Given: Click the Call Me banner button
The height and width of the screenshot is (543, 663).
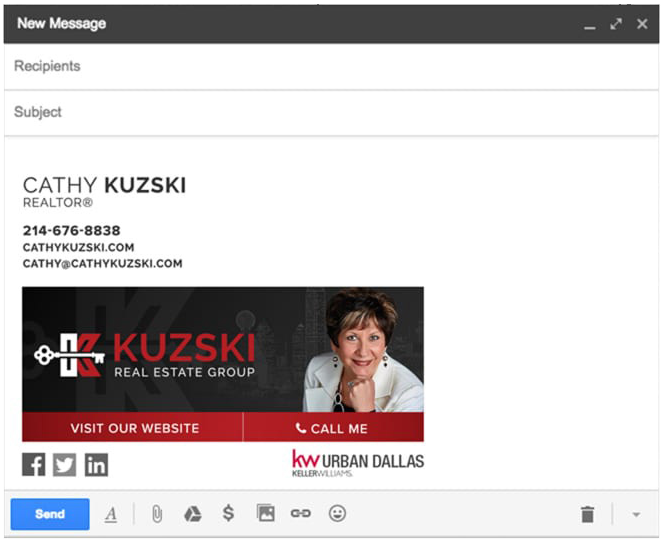Looking at the screenshot, I should tap(333, 428).
